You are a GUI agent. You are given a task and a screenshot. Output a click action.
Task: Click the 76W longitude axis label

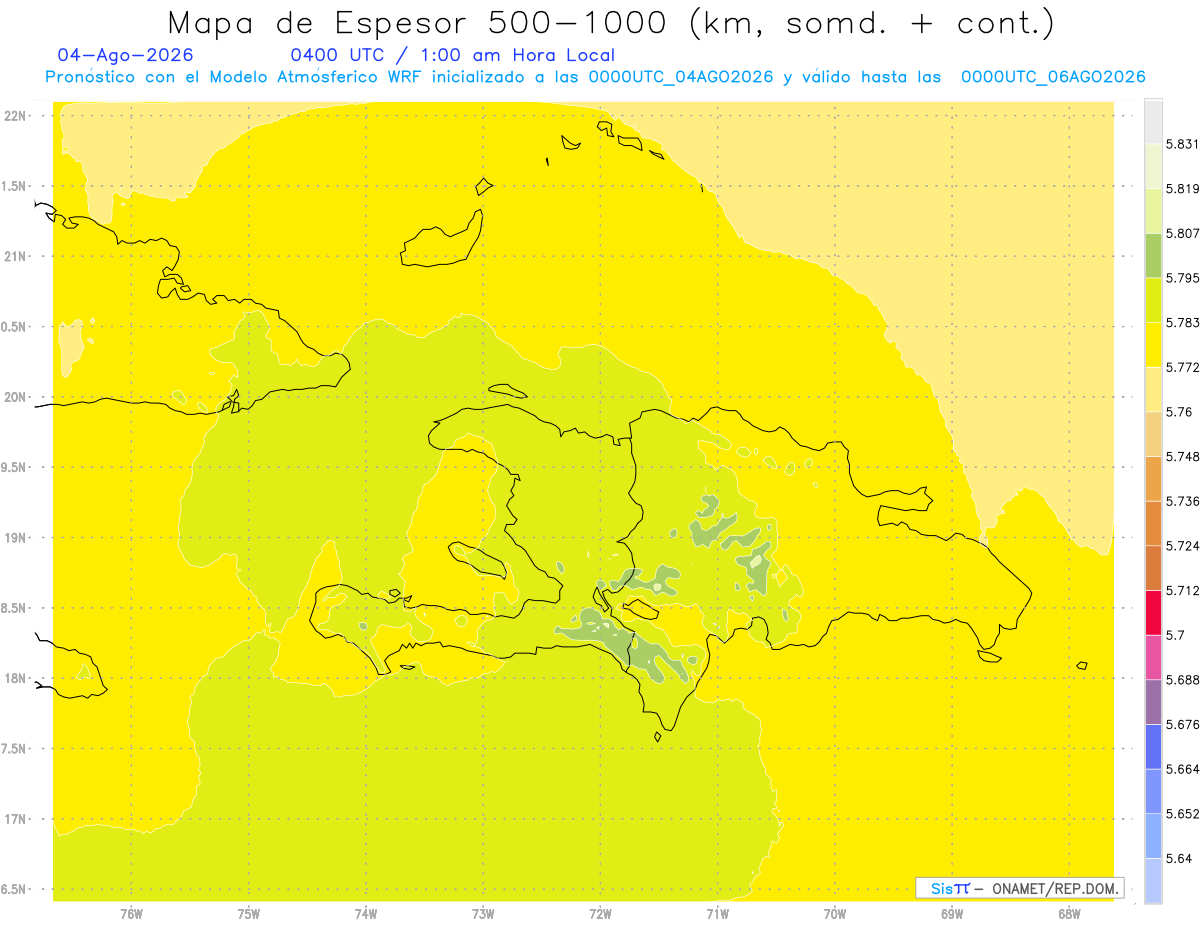[131, 913]
